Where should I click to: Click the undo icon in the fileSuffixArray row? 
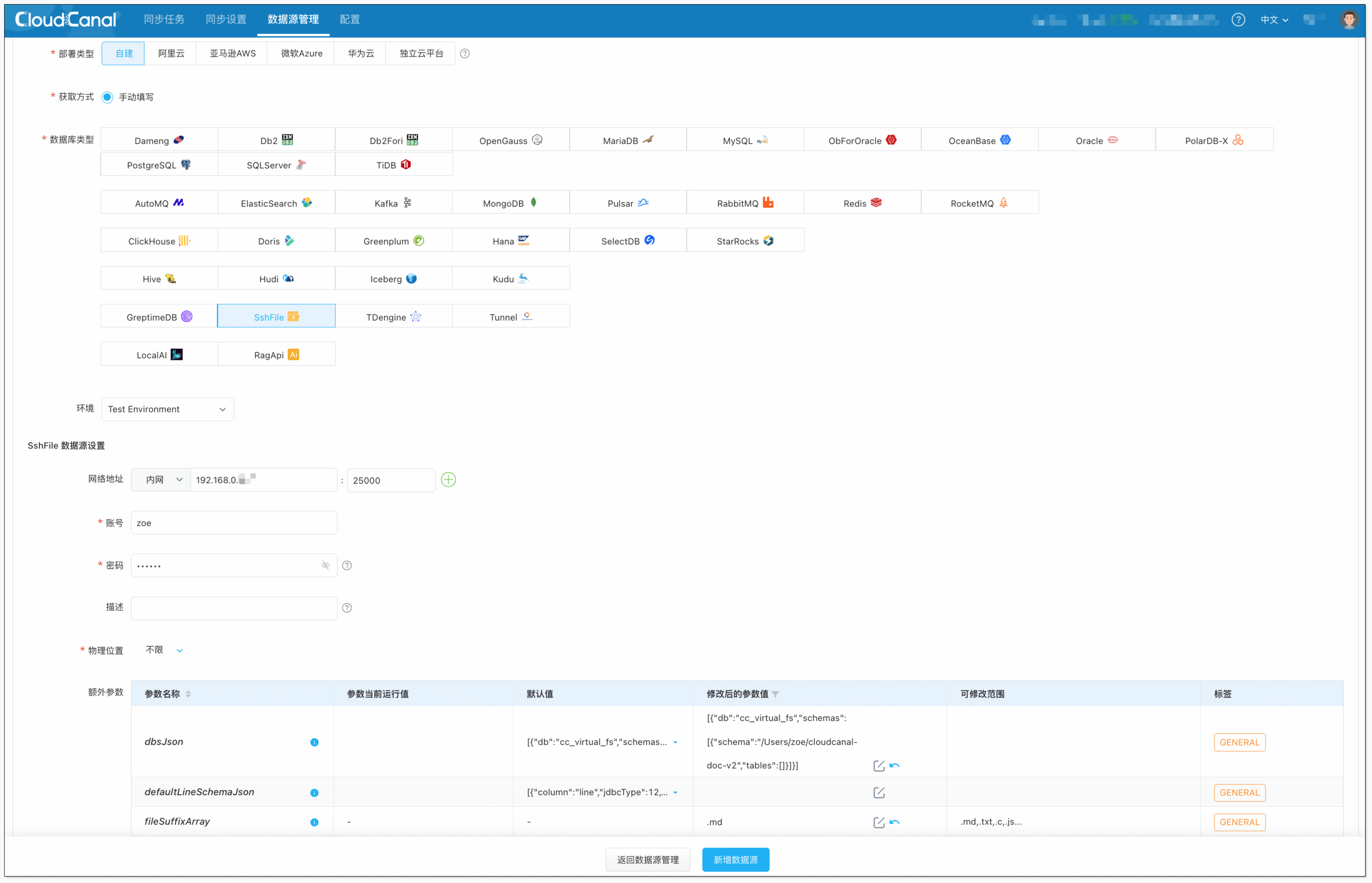click(895, 822)
